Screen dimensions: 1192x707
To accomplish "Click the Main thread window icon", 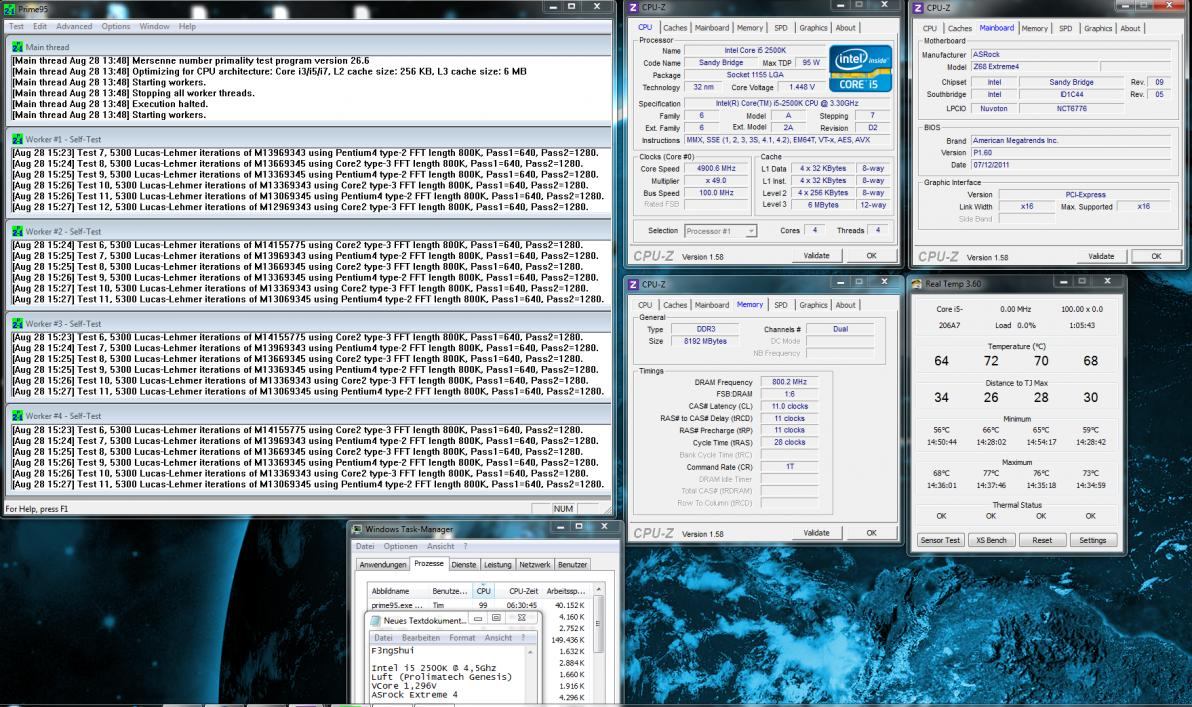I will click(17, 47).
